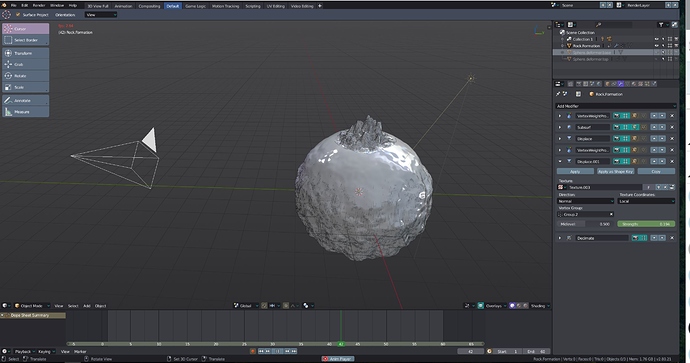The width and height of the screenshot is (690, 363).
Task: Select the Select Border tool
Action: coord(26,40)
